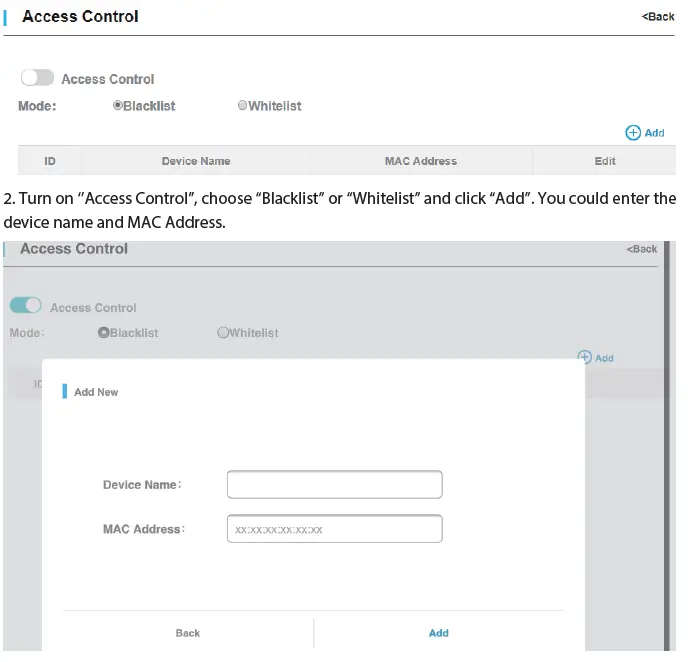Select Whitelist mode in the undimmed panel
Screen dimensions: 696x662
pos(242,105)
